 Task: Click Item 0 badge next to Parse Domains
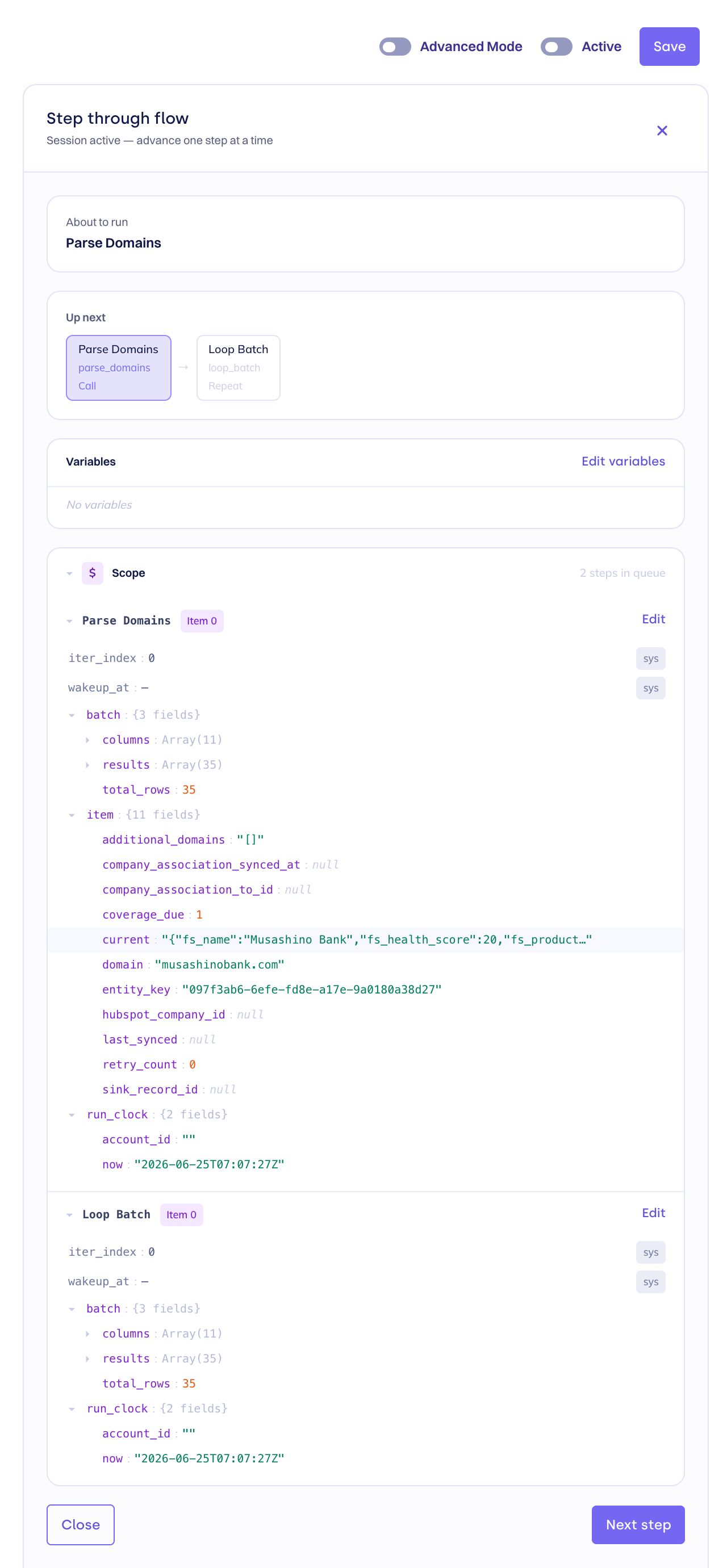[x=202, y=621]
